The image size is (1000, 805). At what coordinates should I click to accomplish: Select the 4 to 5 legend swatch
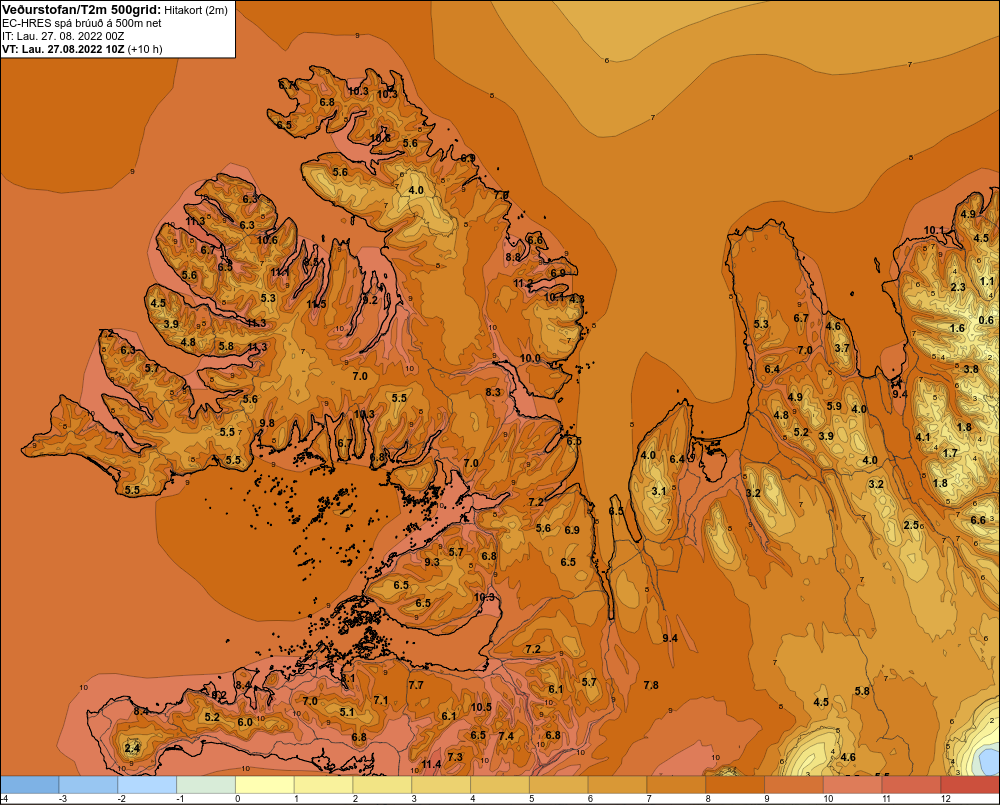pyautogui.click(x=499, y=784)
